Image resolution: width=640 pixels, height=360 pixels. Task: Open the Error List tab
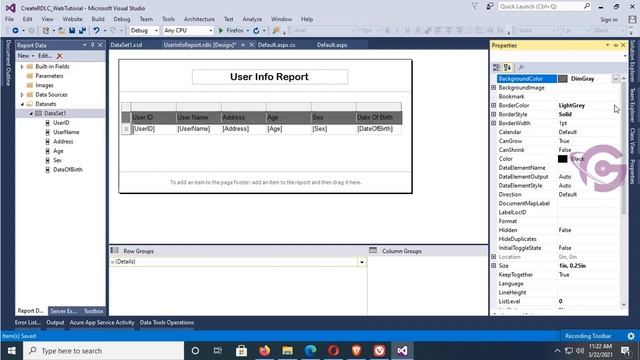[x=28, y=322]
